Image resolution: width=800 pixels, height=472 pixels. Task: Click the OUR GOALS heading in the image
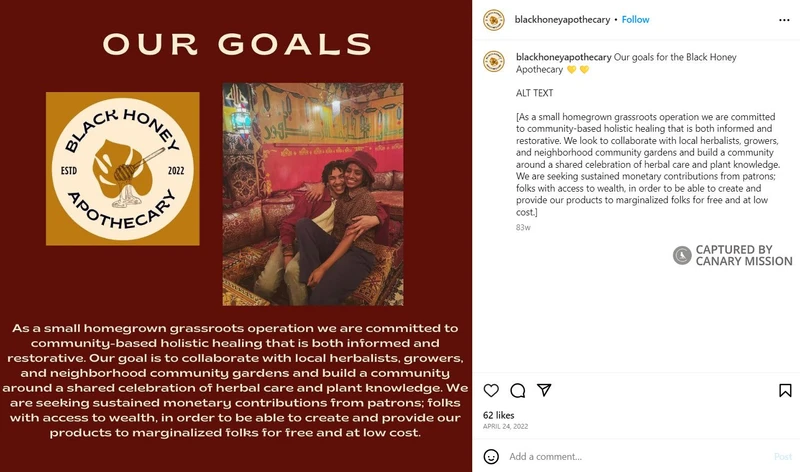[237, 44]
